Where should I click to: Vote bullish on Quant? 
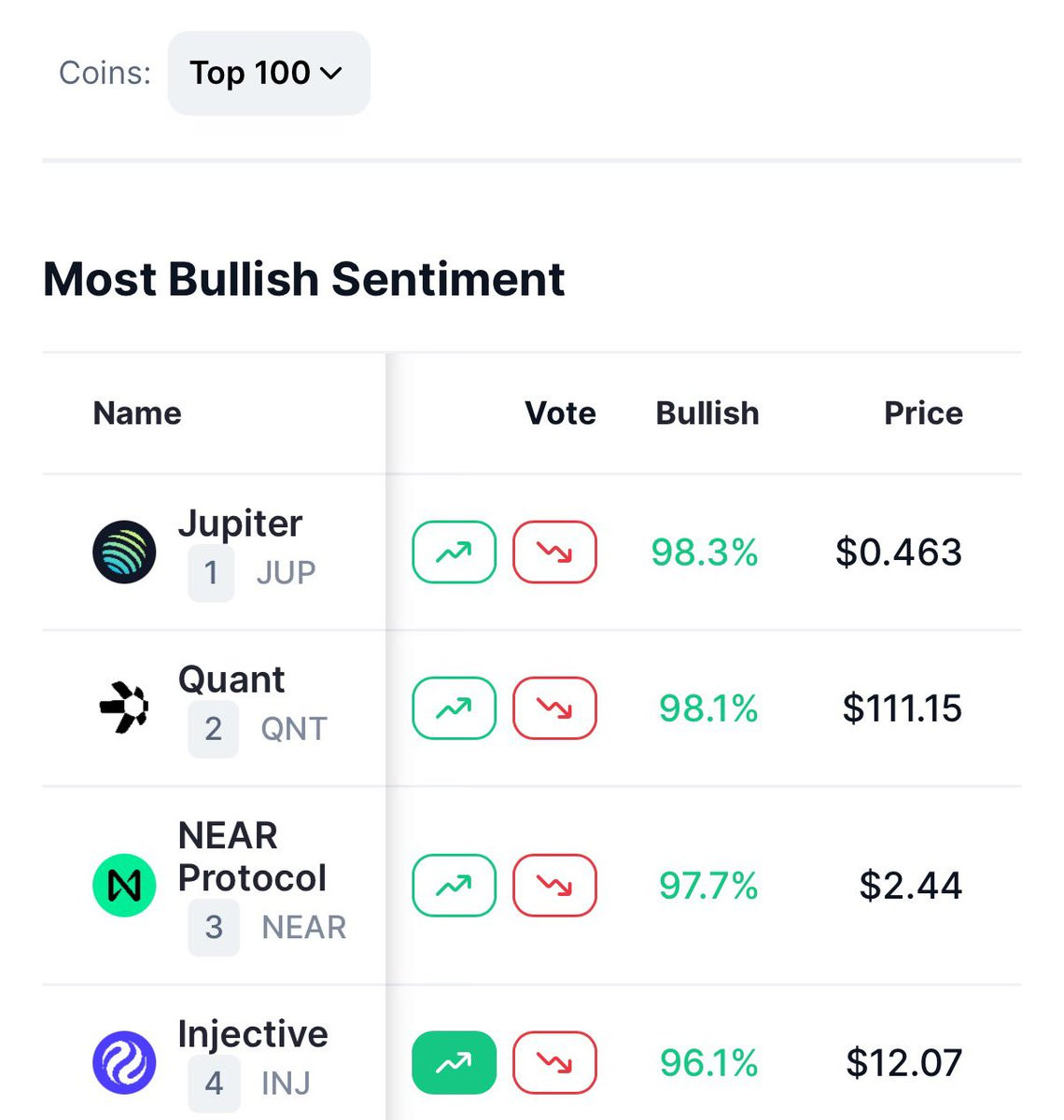pyautogui.click(x=454, y=708)
